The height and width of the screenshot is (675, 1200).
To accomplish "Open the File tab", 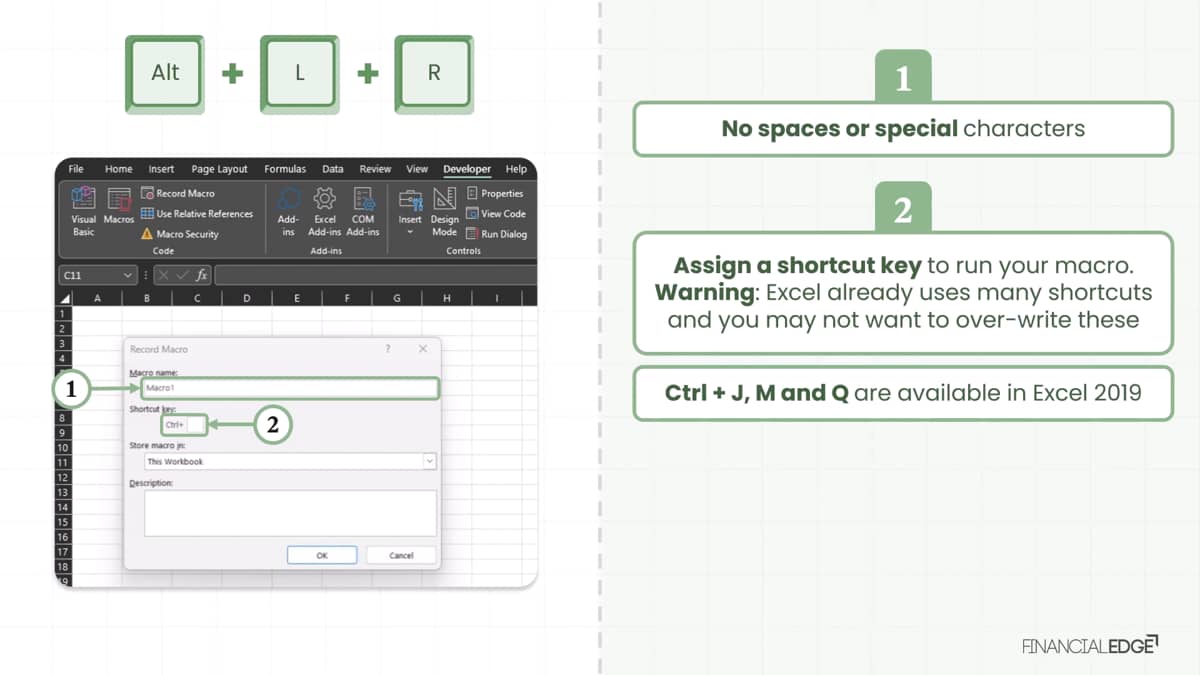I will click(x=76, y=169).
